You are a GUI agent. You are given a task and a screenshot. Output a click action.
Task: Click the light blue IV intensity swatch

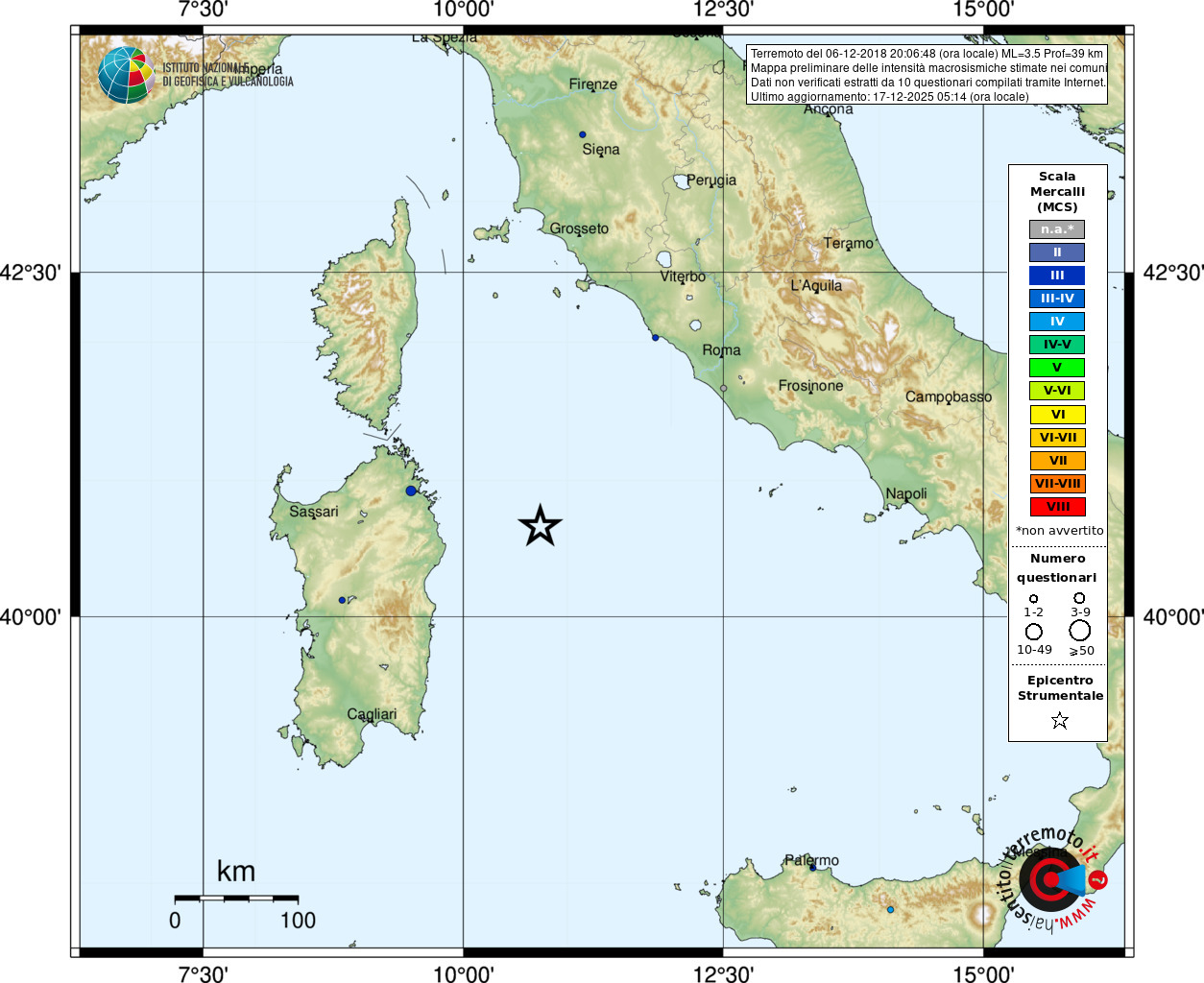(1057, 322)
